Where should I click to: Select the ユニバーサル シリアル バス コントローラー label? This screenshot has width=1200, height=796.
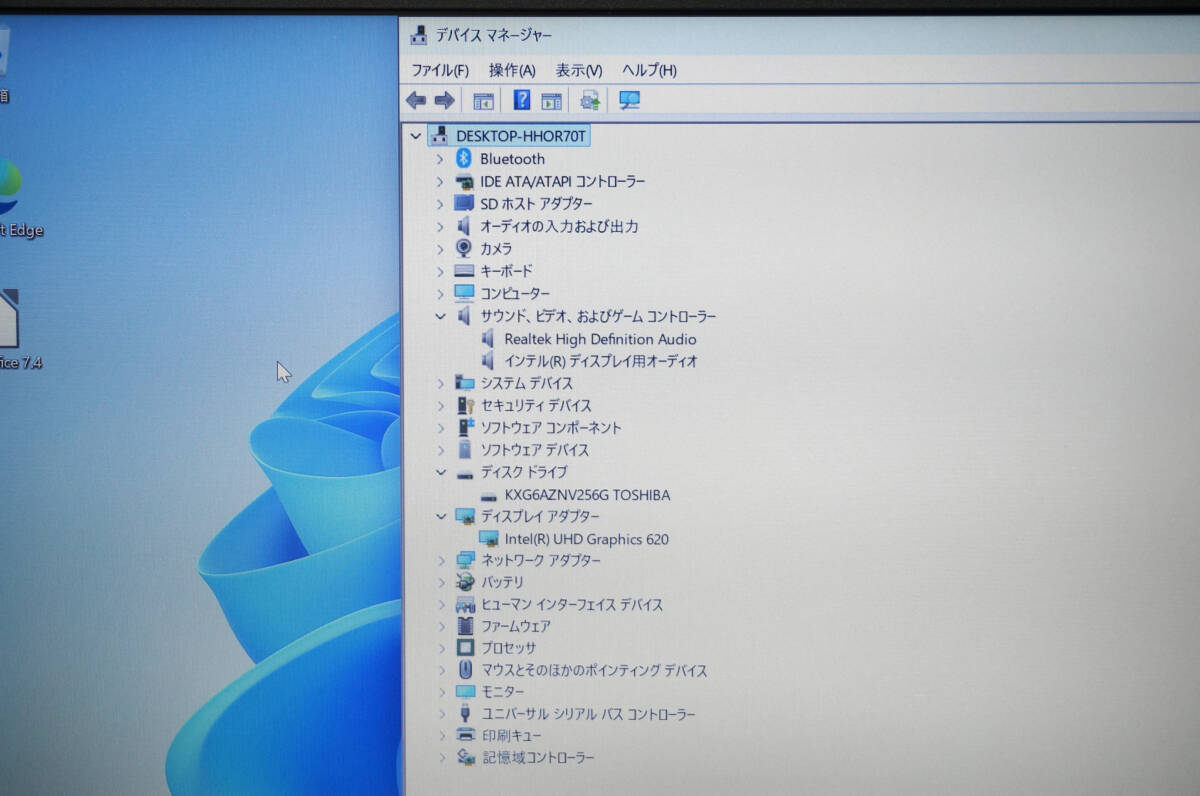(x=589, y=714)
